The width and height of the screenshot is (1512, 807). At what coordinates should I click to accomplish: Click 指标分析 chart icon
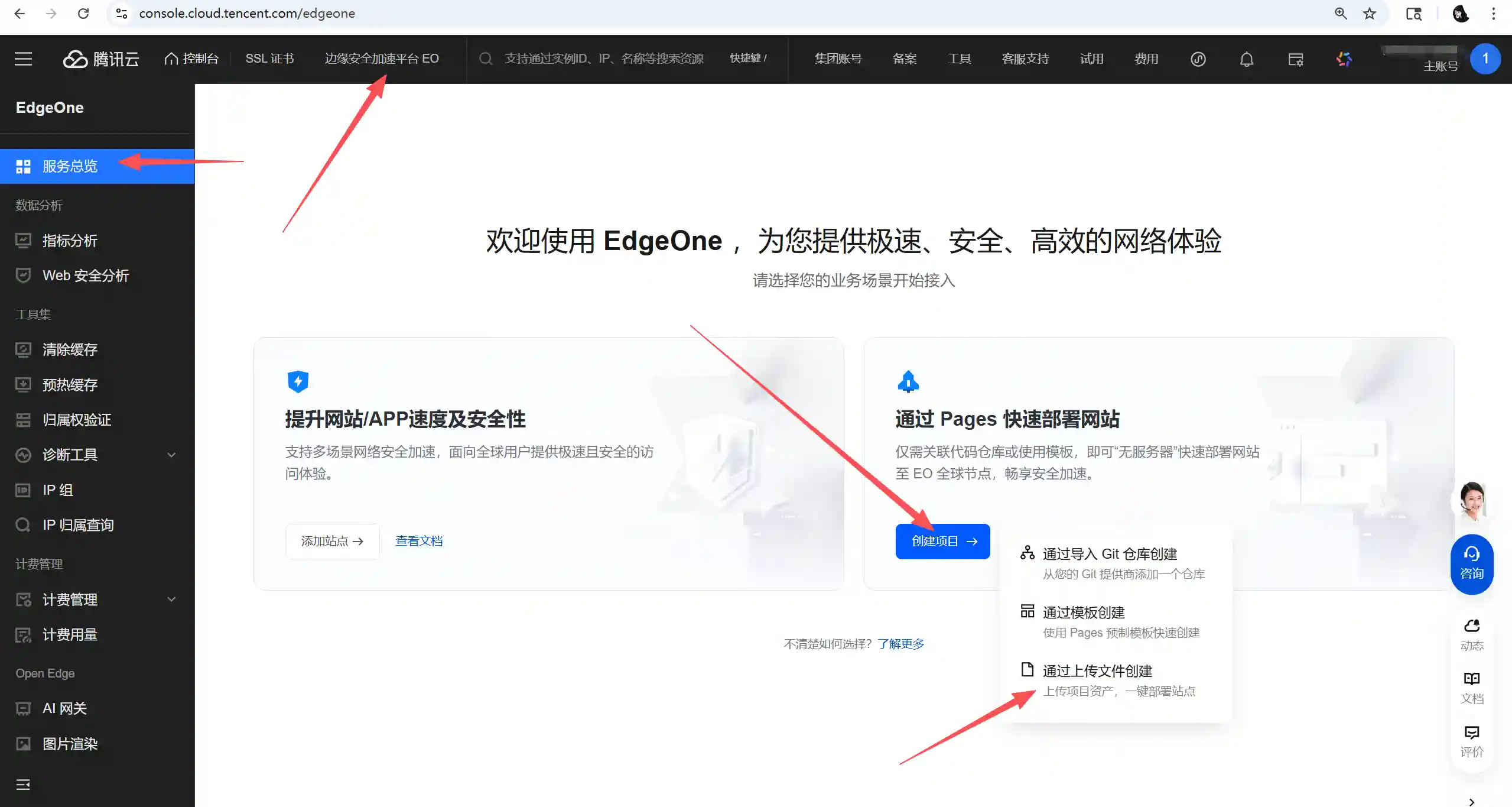(x=23, y=241)
